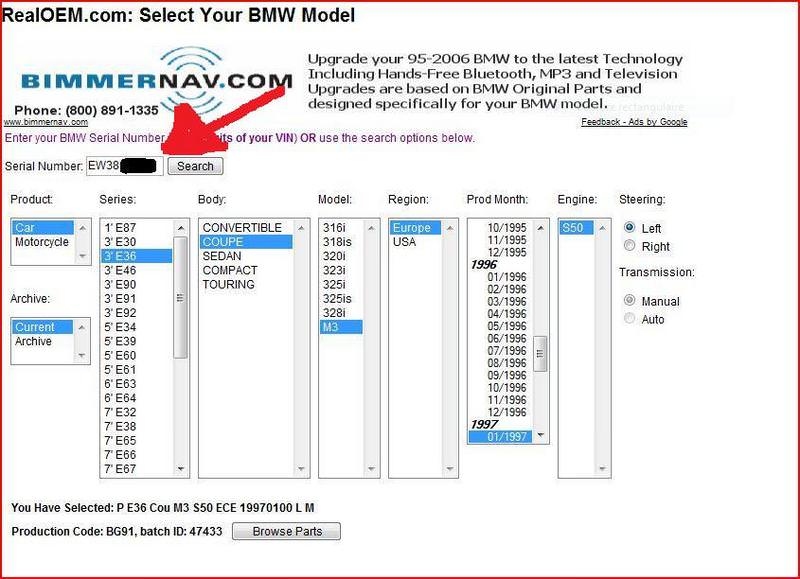Select 7' E38 in the Series list
This screenshot has width=800, height=579.
pos(137,426)
